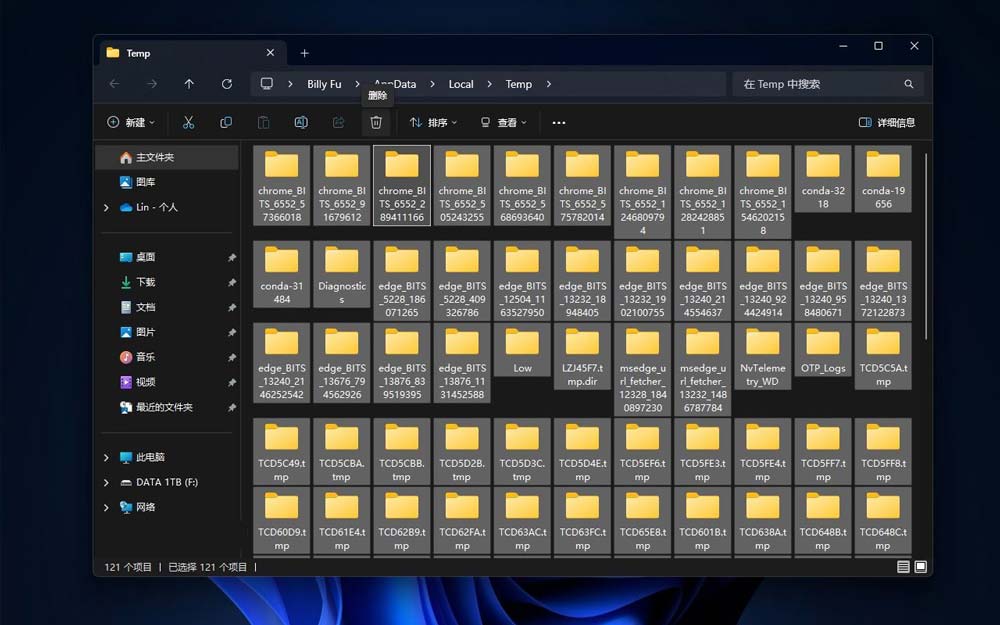Toggle the 详细信息 details pane
The image size is (1000, 625).
click(887, 122)
